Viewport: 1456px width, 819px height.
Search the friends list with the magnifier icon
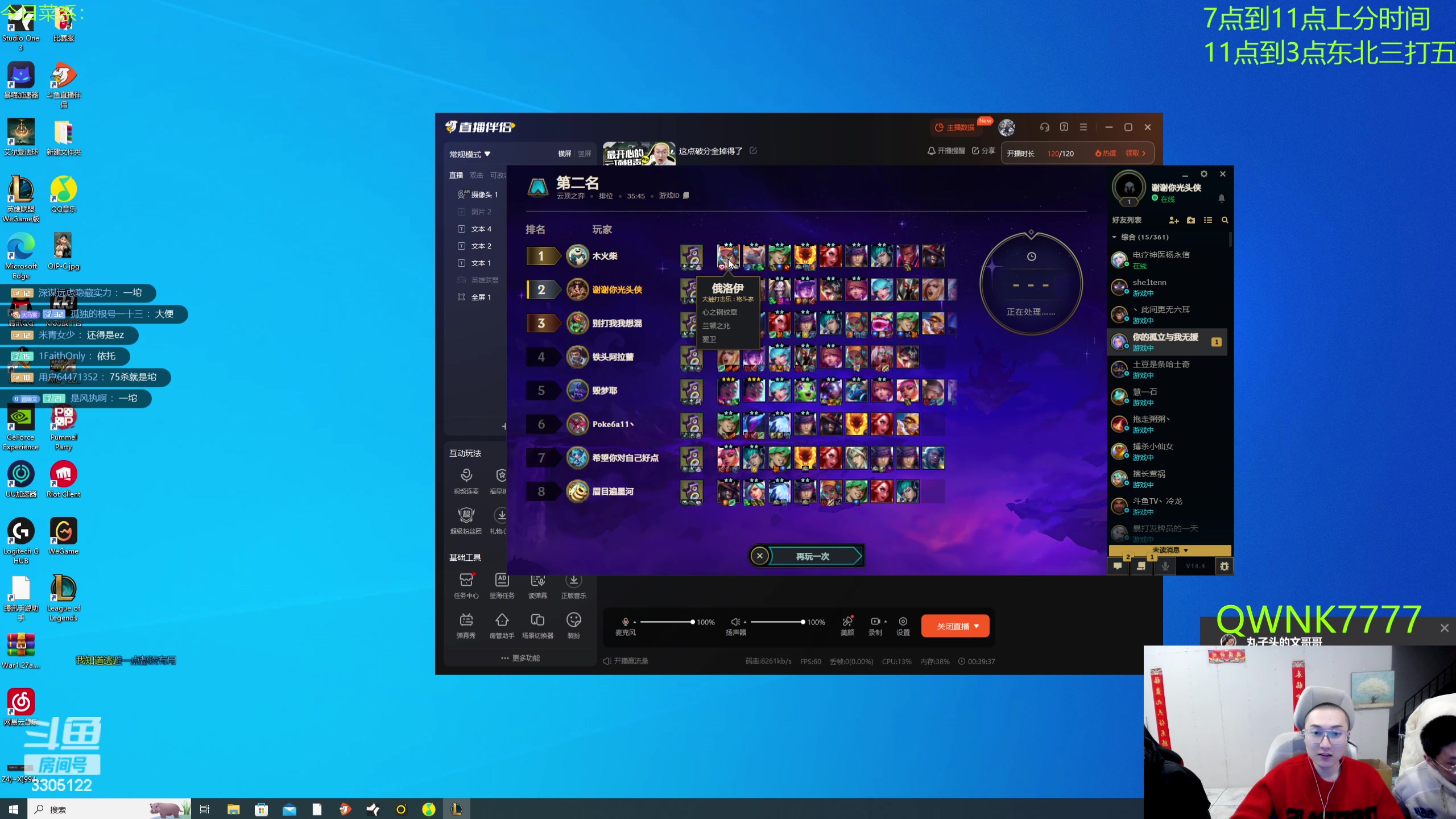coord(1225,220)
